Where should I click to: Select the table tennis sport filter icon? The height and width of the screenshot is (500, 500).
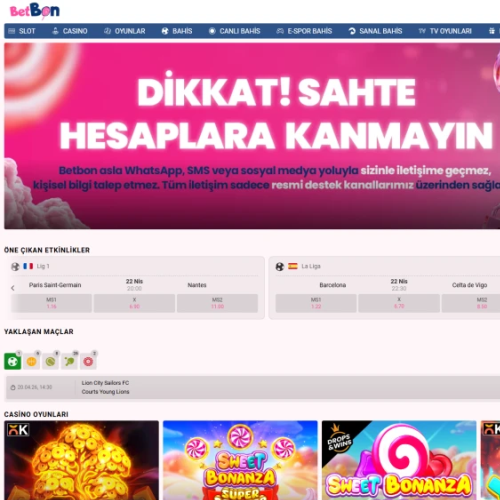[69, 361]
